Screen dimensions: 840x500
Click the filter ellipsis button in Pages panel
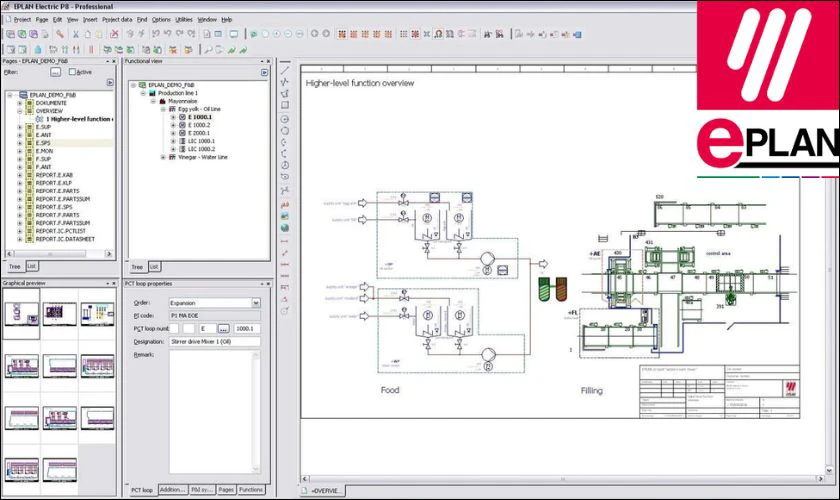55,72
